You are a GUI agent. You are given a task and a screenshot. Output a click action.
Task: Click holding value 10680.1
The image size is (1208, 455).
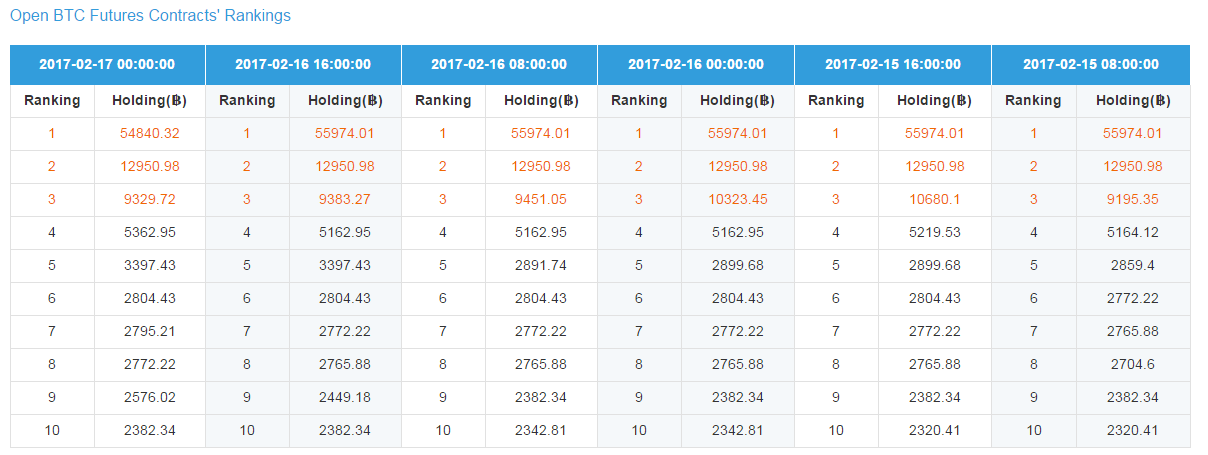pyautogui.click(x=935, y=200)
